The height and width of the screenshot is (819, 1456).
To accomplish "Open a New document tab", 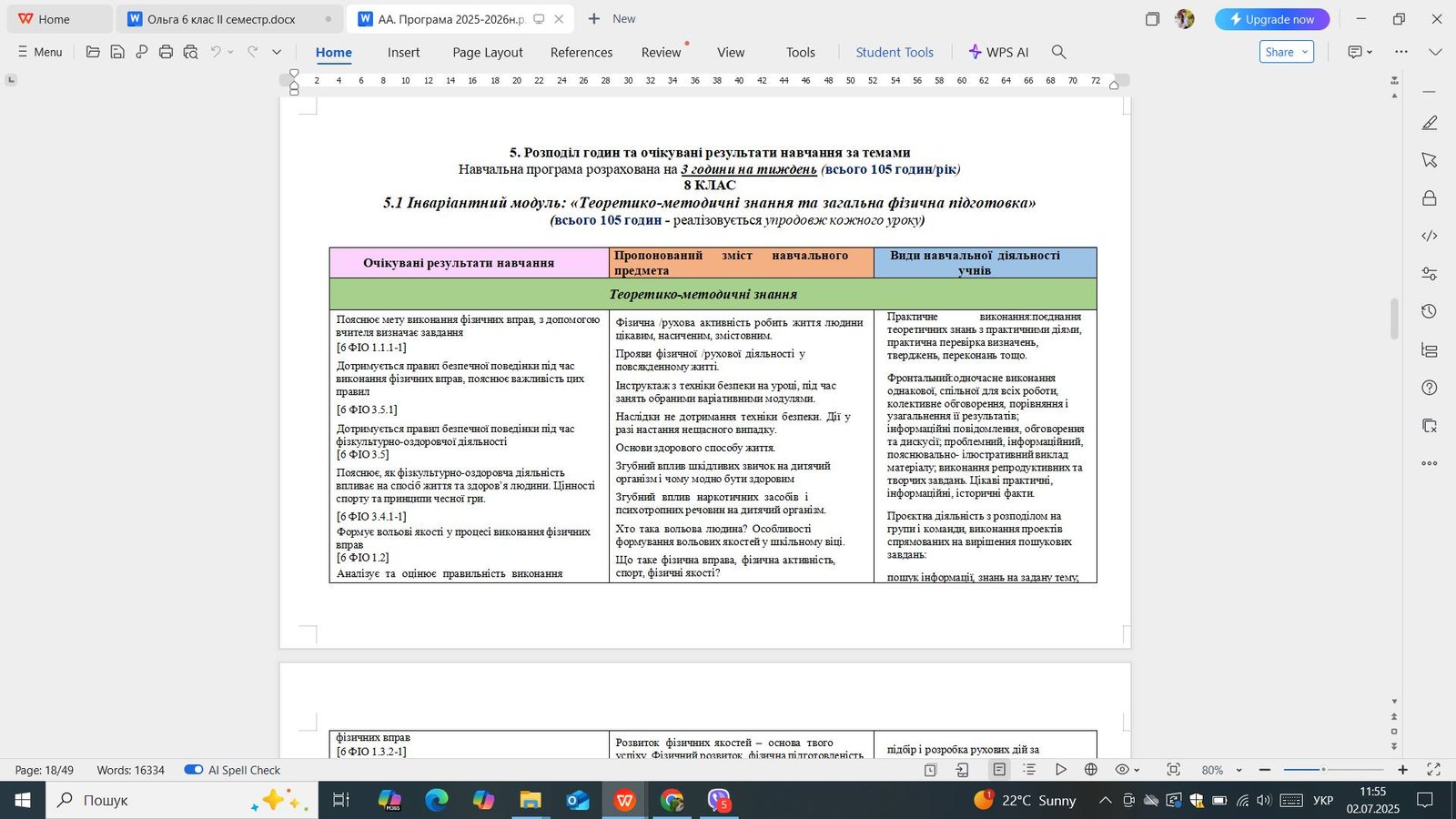I will click(612, 19).
